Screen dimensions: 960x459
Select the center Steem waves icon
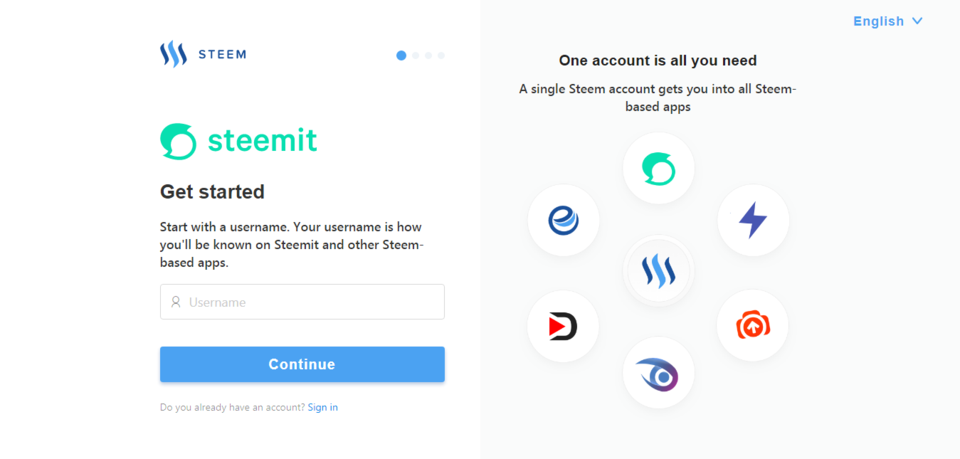coord(658,270)
